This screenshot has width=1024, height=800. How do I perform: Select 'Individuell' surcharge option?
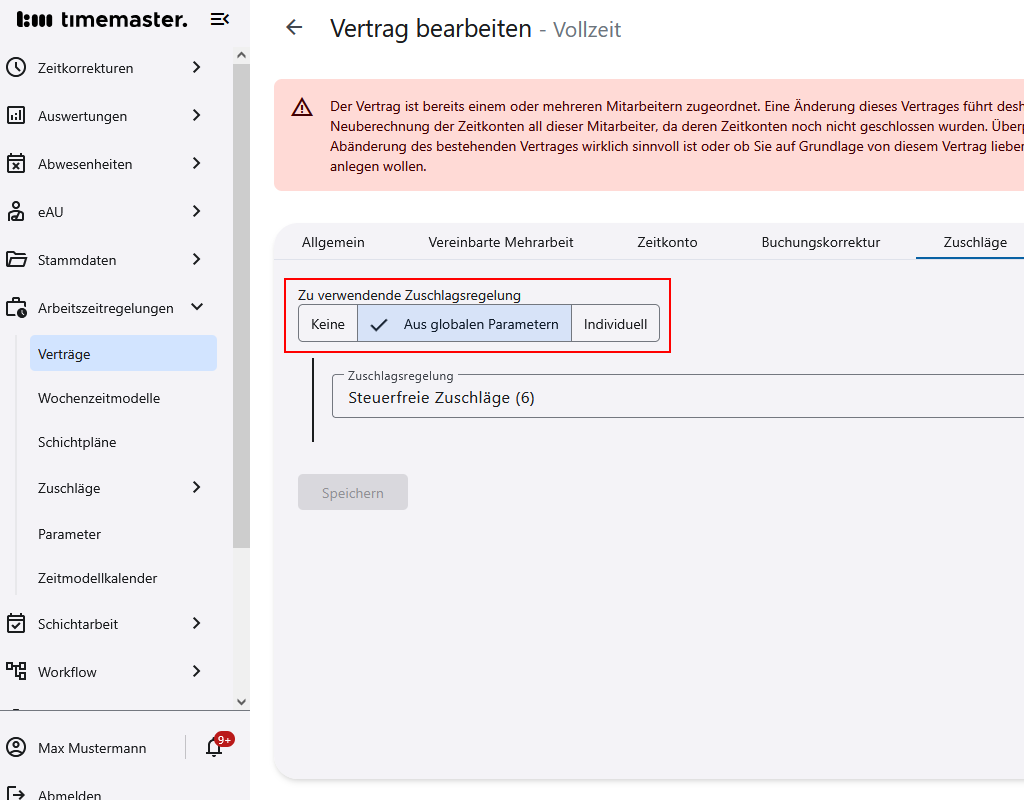coord(615,324)
